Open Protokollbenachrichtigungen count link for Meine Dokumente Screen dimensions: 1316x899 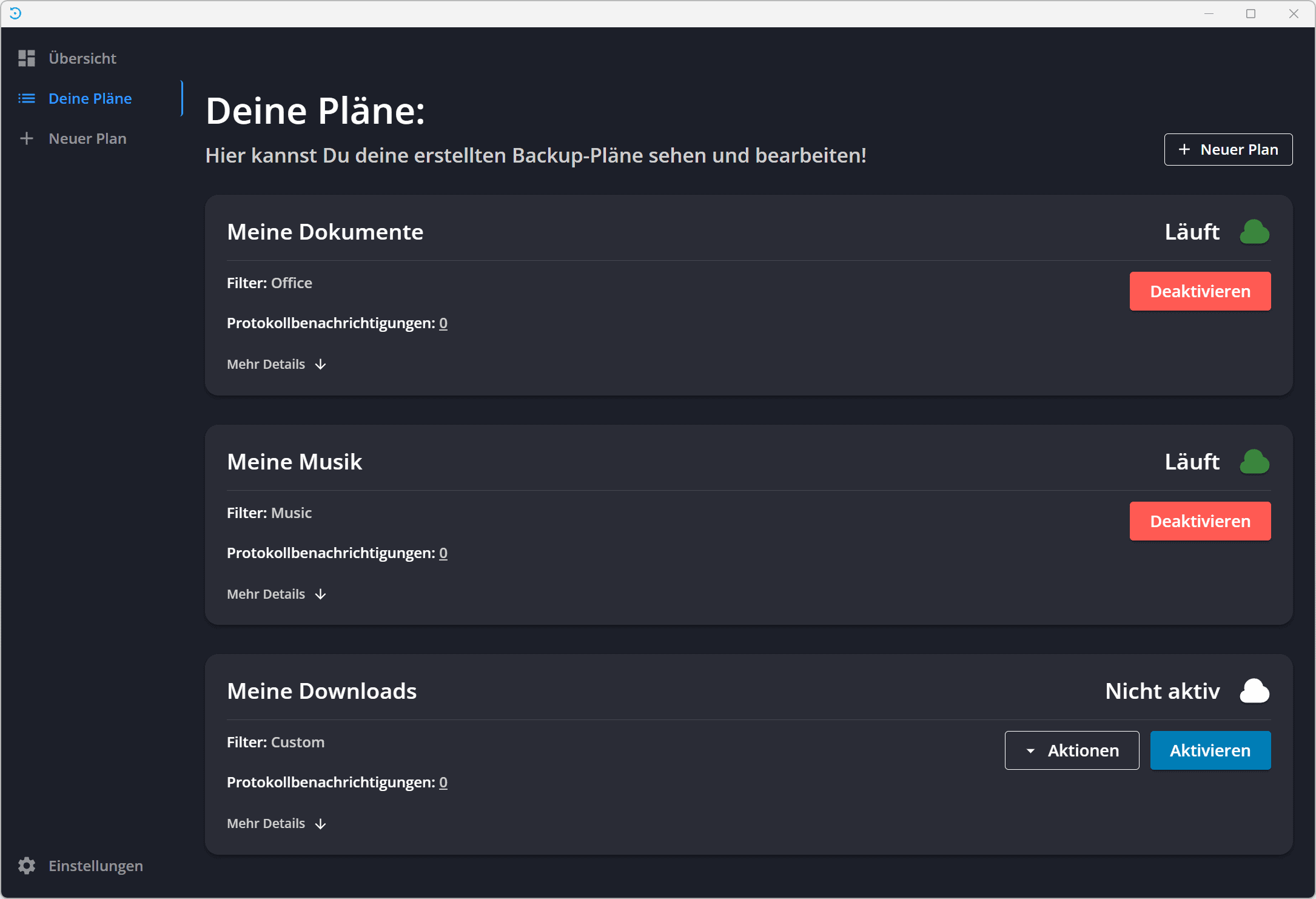pos(443,323)
